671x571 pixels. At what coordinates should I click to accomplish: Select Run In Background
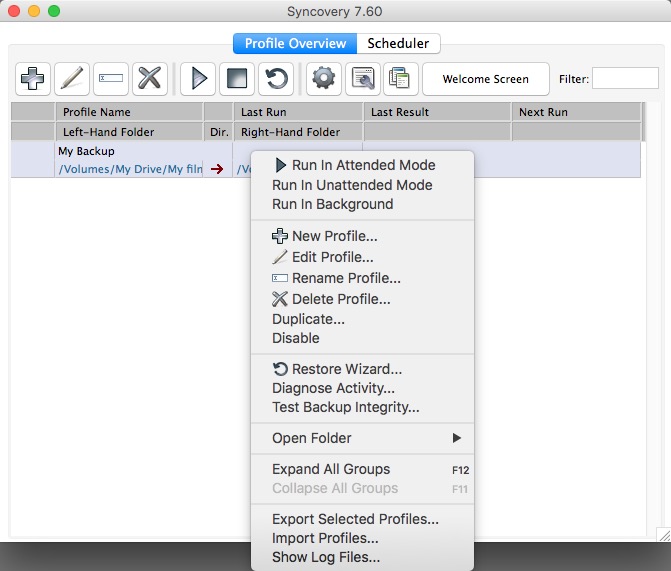(x=362, y=204)
